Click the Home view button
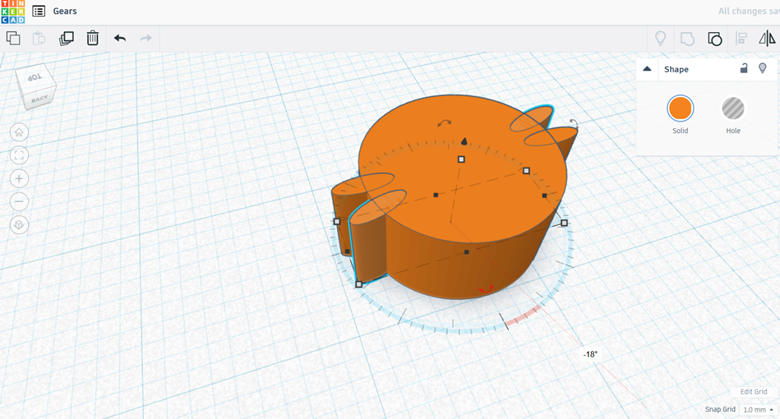The image size is (780, 419). coord(19,132)
